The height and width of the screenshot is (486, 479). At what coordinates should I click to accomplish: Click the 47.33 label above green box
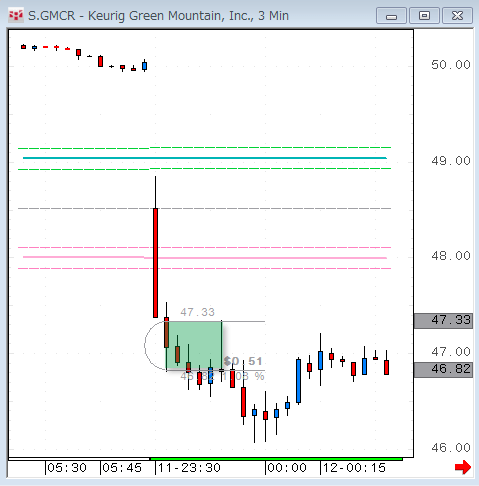198,312
